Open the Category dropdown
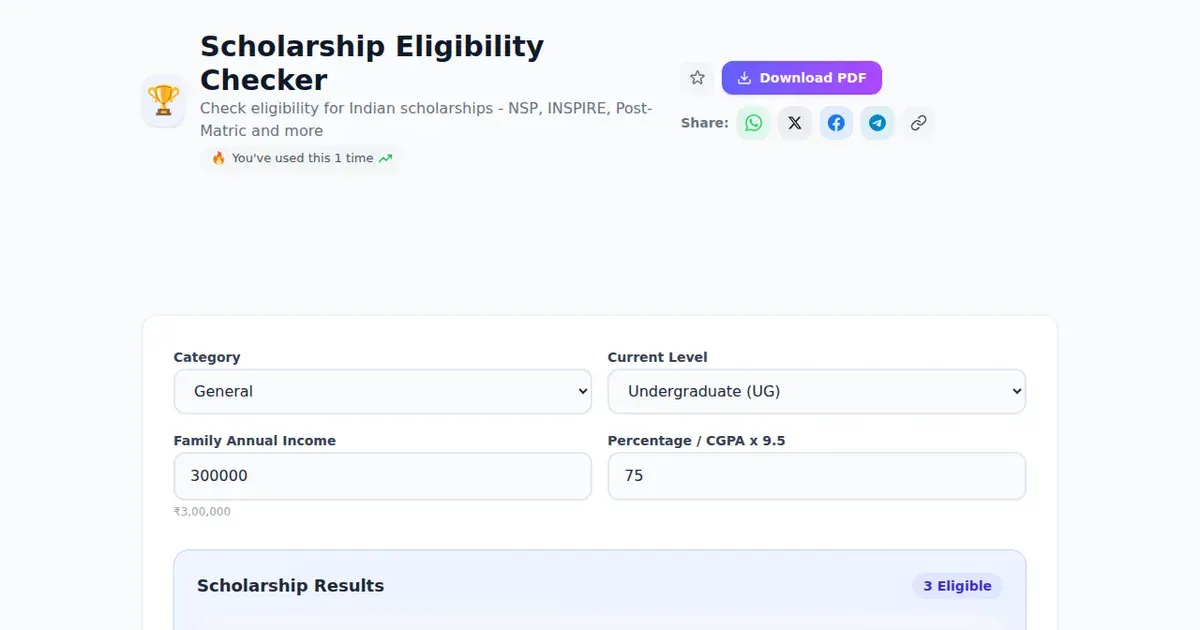This screenshot has width=1200, height=630. tap(383, 391)
